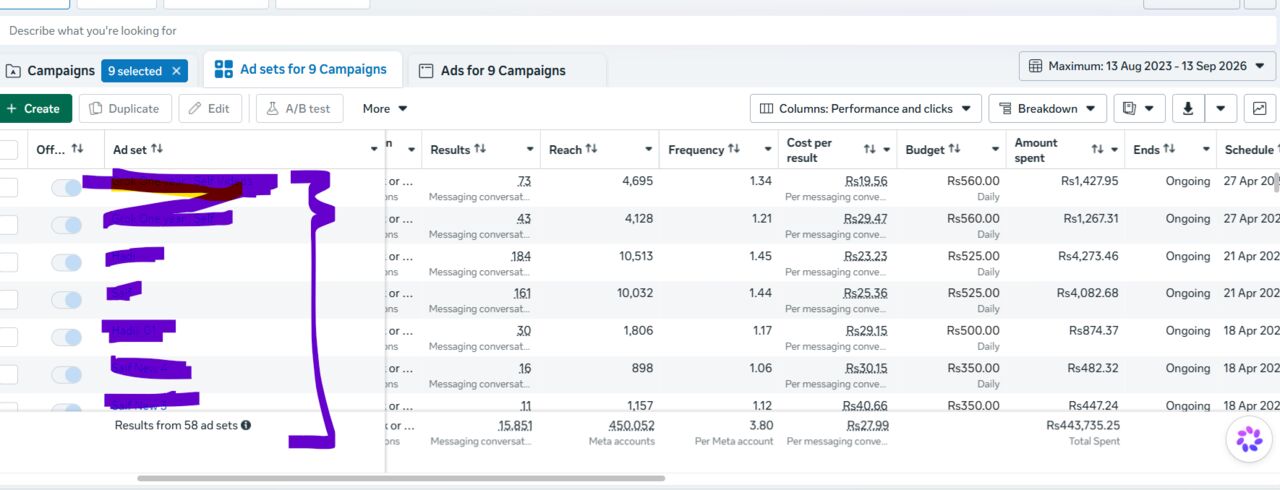Open Amount spent column options arrow
The height and width of the screenshot is (490, 1280).
point(1114,150)
